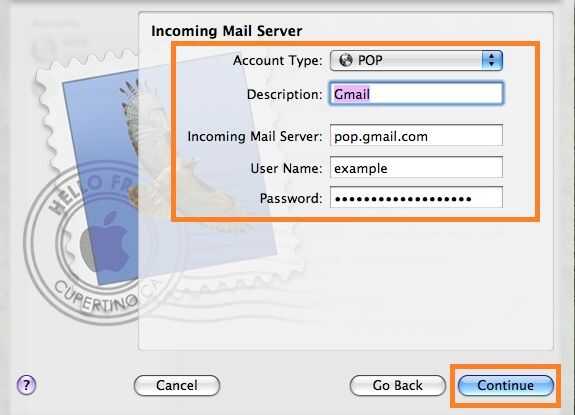The height and width of the screenshot is (415, 575).
Task: Focus the Description field containing Gmail
Action: pos(416,94)
